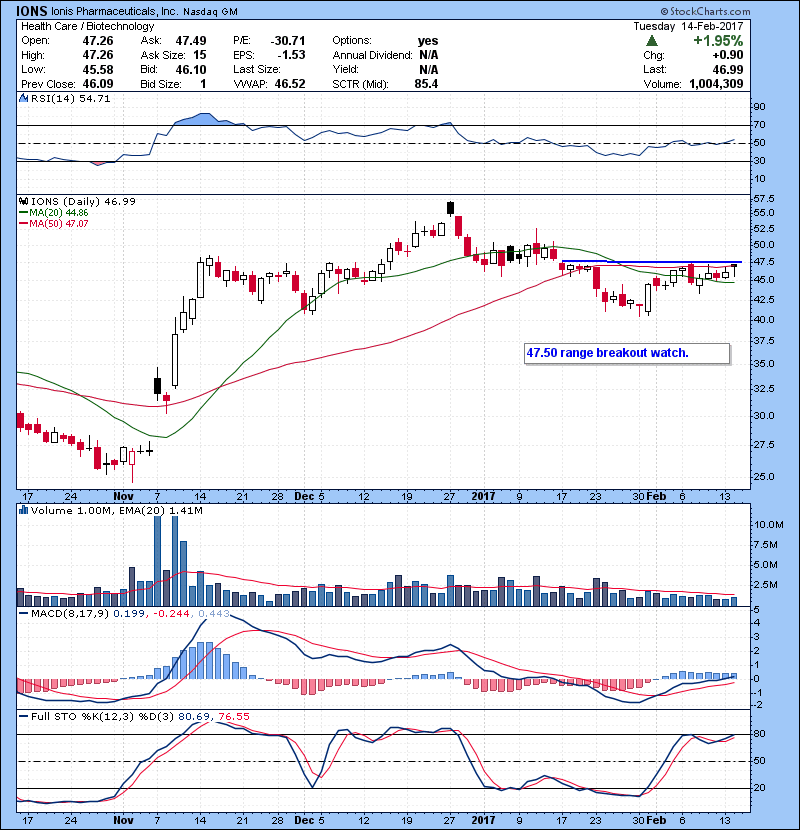Click the Open 47.26 value
Viewport: 800px width, 830px height.
(98, 41)
